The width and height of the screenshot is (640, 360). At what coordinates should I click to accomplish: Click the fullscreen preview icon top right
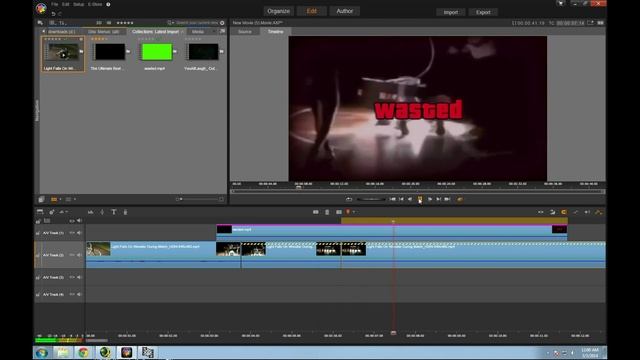tap(590, 23)
